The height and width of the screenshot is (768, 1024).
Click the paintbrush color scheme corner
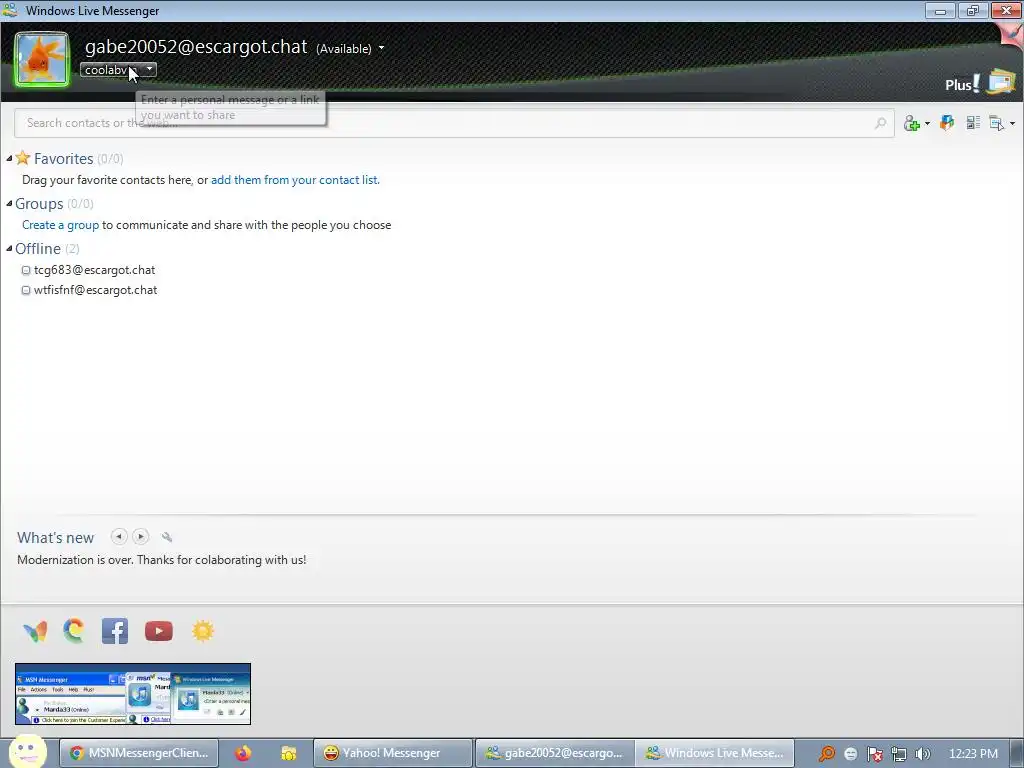click(x=1012, y=33)
